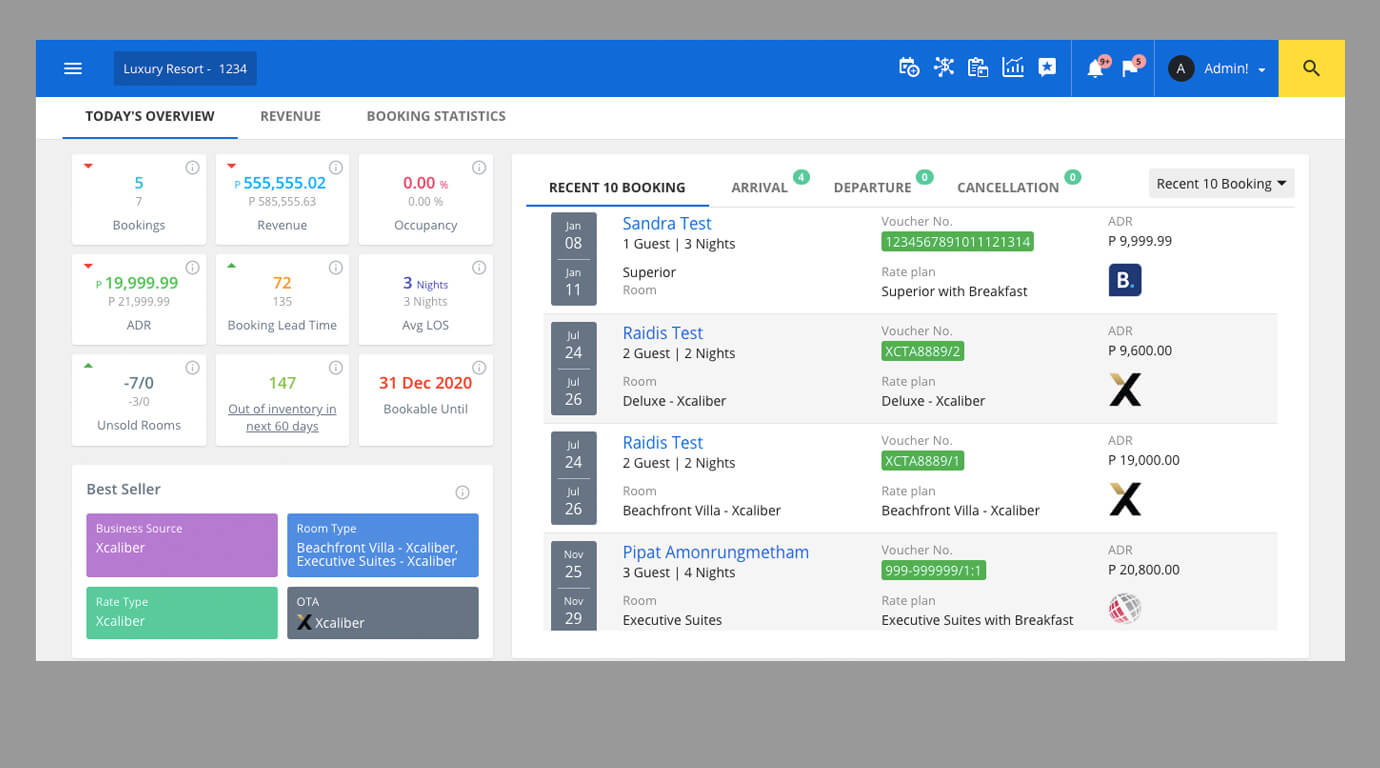Select the Arrival bookings tab

(x=759, y=187)
